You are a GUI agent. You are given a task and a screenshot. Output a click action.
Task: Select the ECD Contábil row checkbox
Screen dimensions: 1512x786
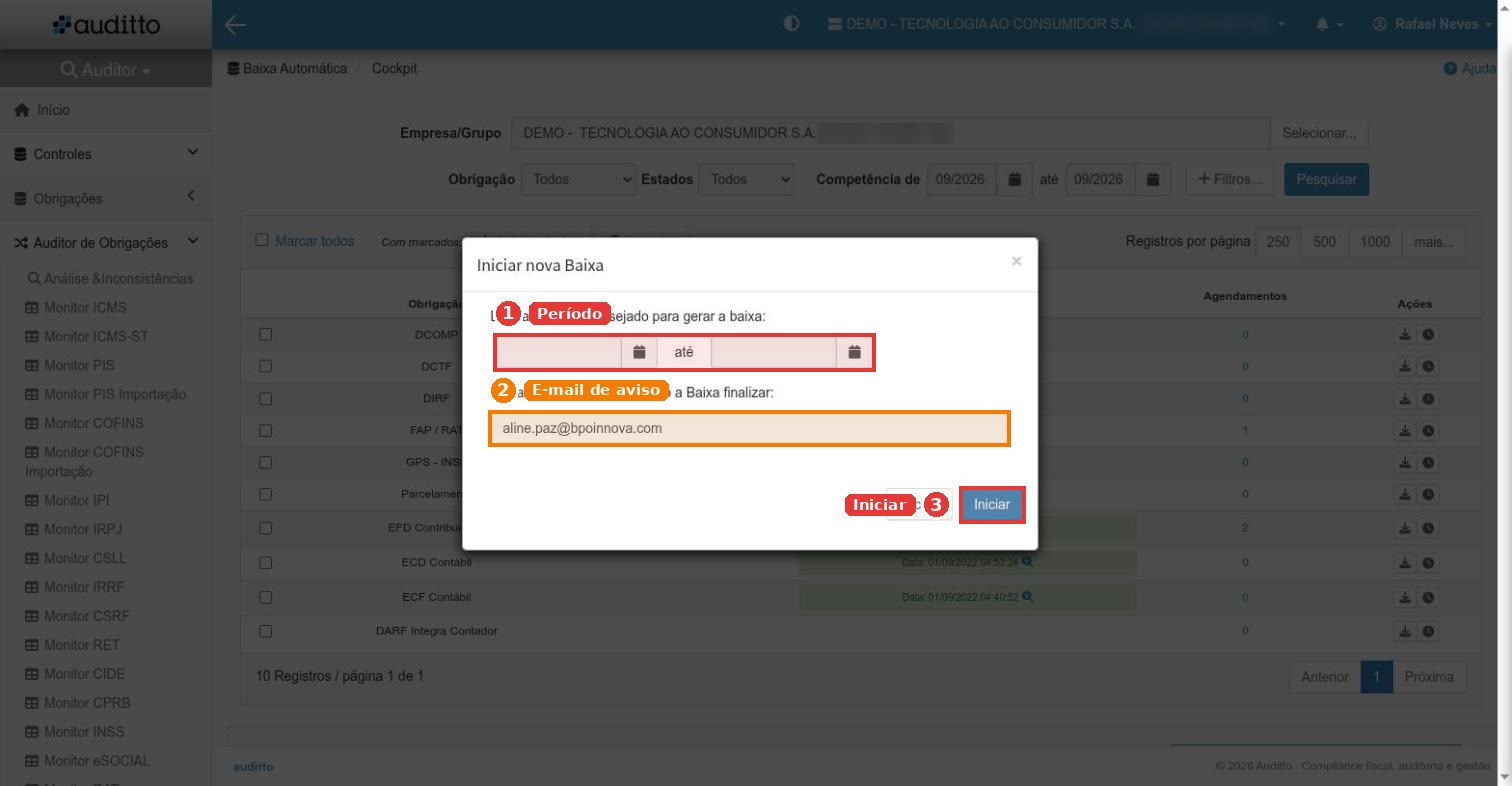pyautogui.click(x=265, y=563)
